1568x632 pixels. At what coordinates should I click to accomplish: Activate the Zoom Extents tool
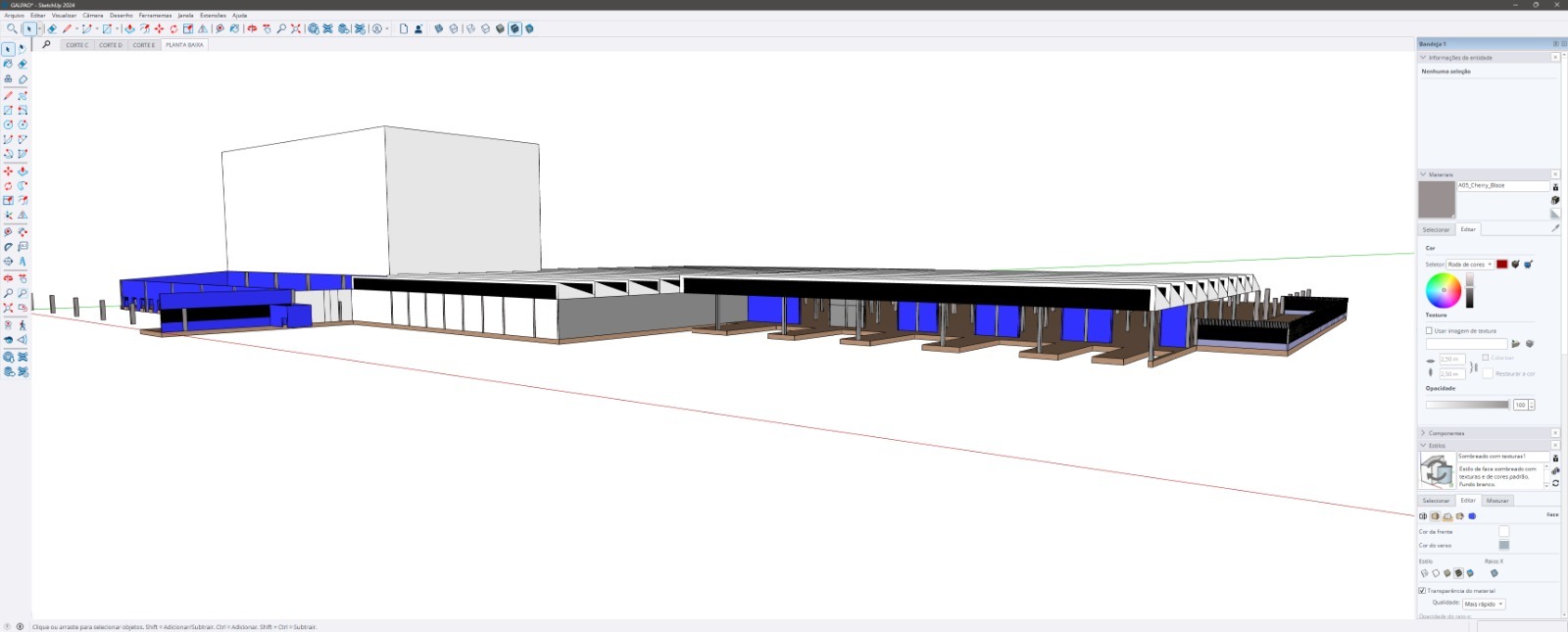tap(295, 29)
